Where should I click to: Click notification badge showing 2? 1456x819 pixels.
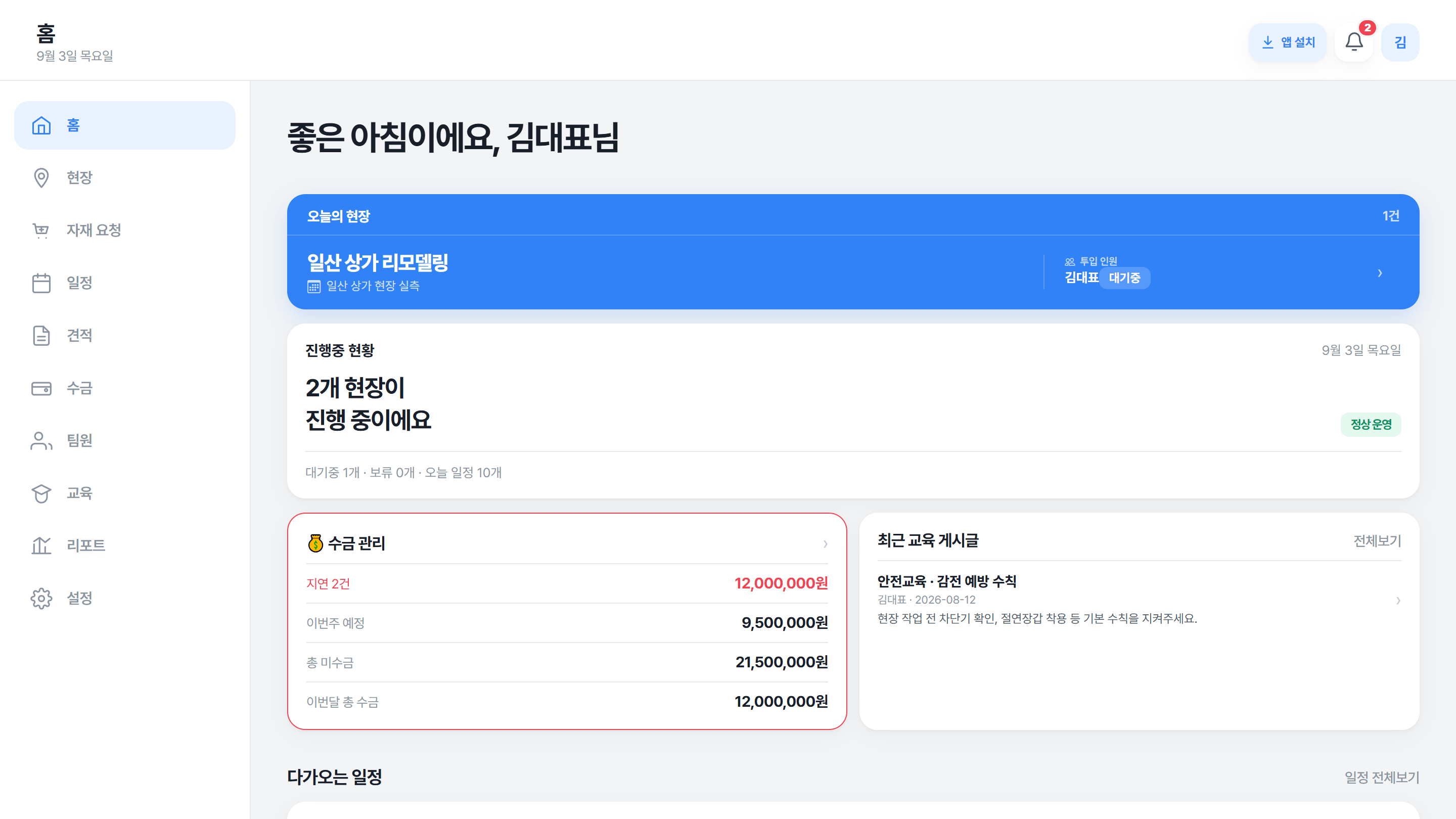(x=1367, y=27)
